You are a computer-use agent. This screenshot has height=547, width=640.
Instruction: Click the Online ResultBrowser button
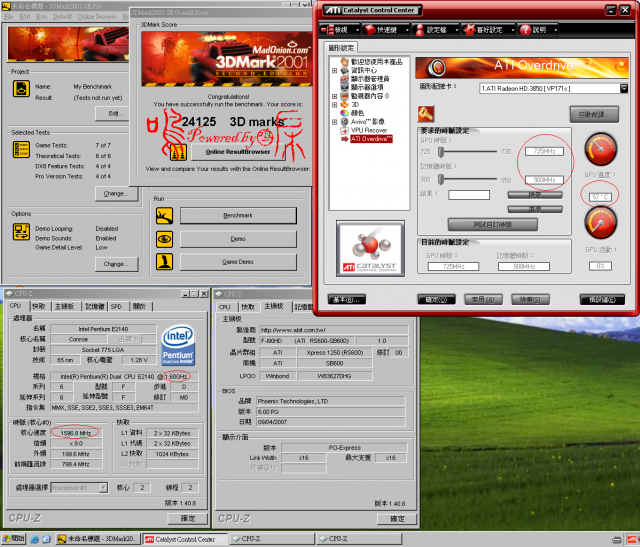[238, 152]
